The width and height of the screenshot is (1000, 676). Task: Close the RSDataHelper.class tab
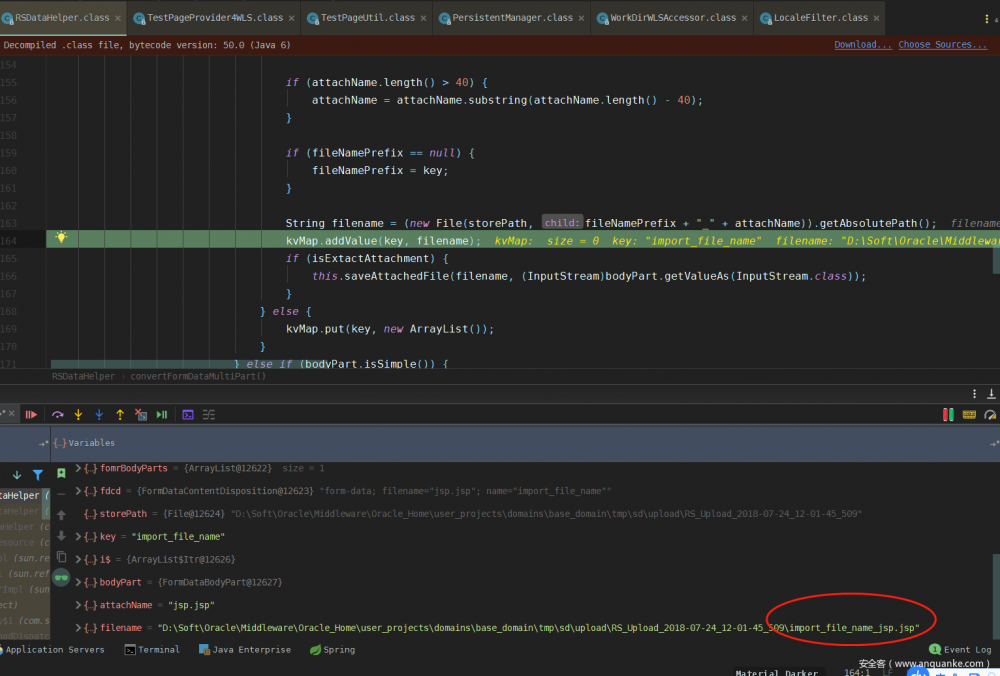click(118, 17)
